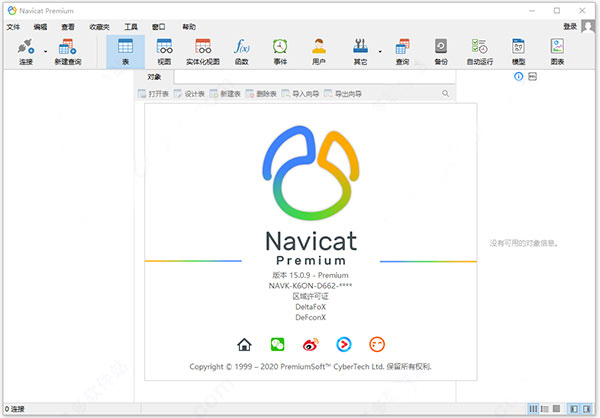Screen dimensions: 600x418
Task: Click the user avatar icon
Action: point(588,26)
